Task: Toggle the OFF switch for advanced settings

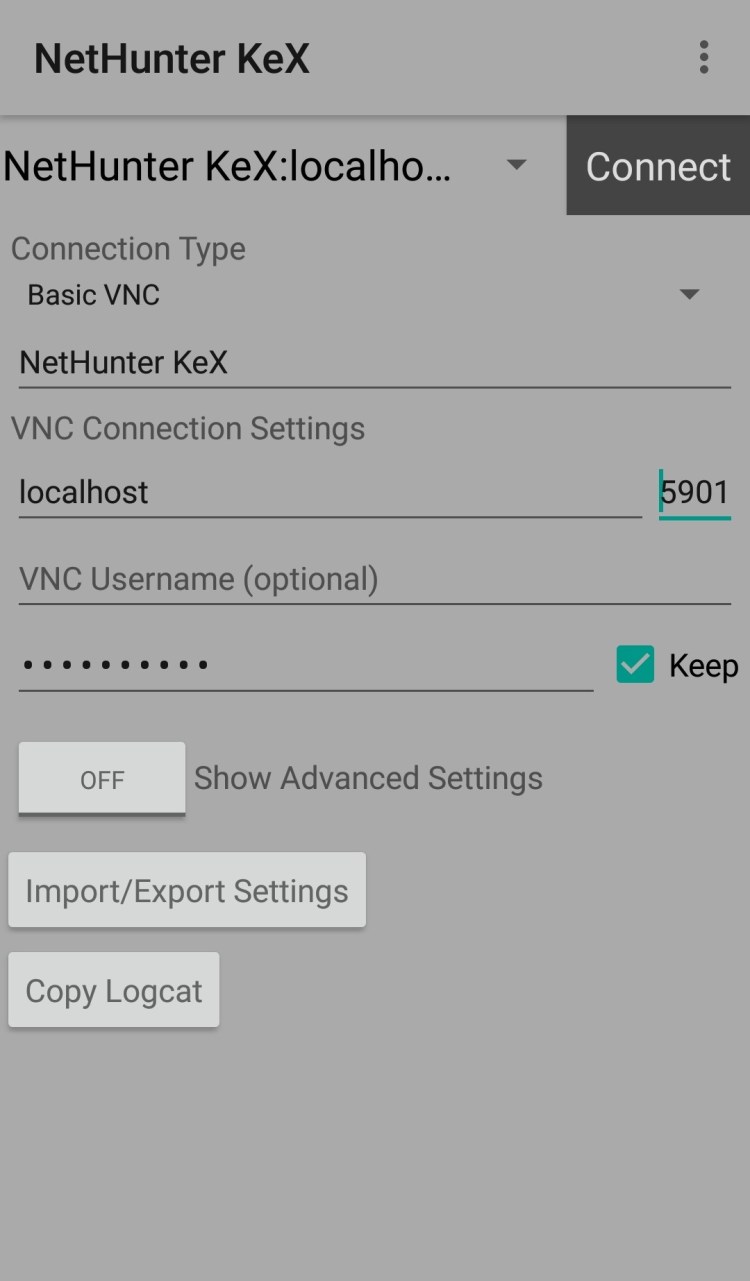Action: coord(102,779)
